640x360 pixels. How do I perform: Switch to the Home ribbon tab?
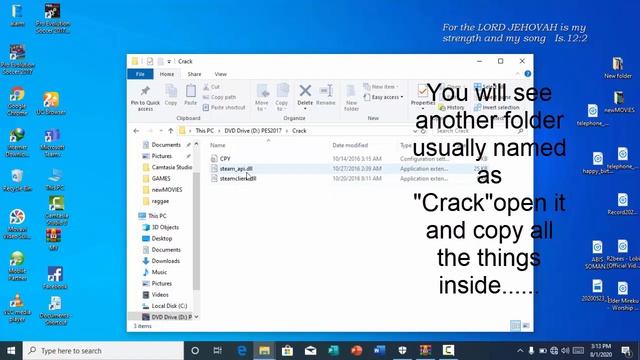click(167, 74)
